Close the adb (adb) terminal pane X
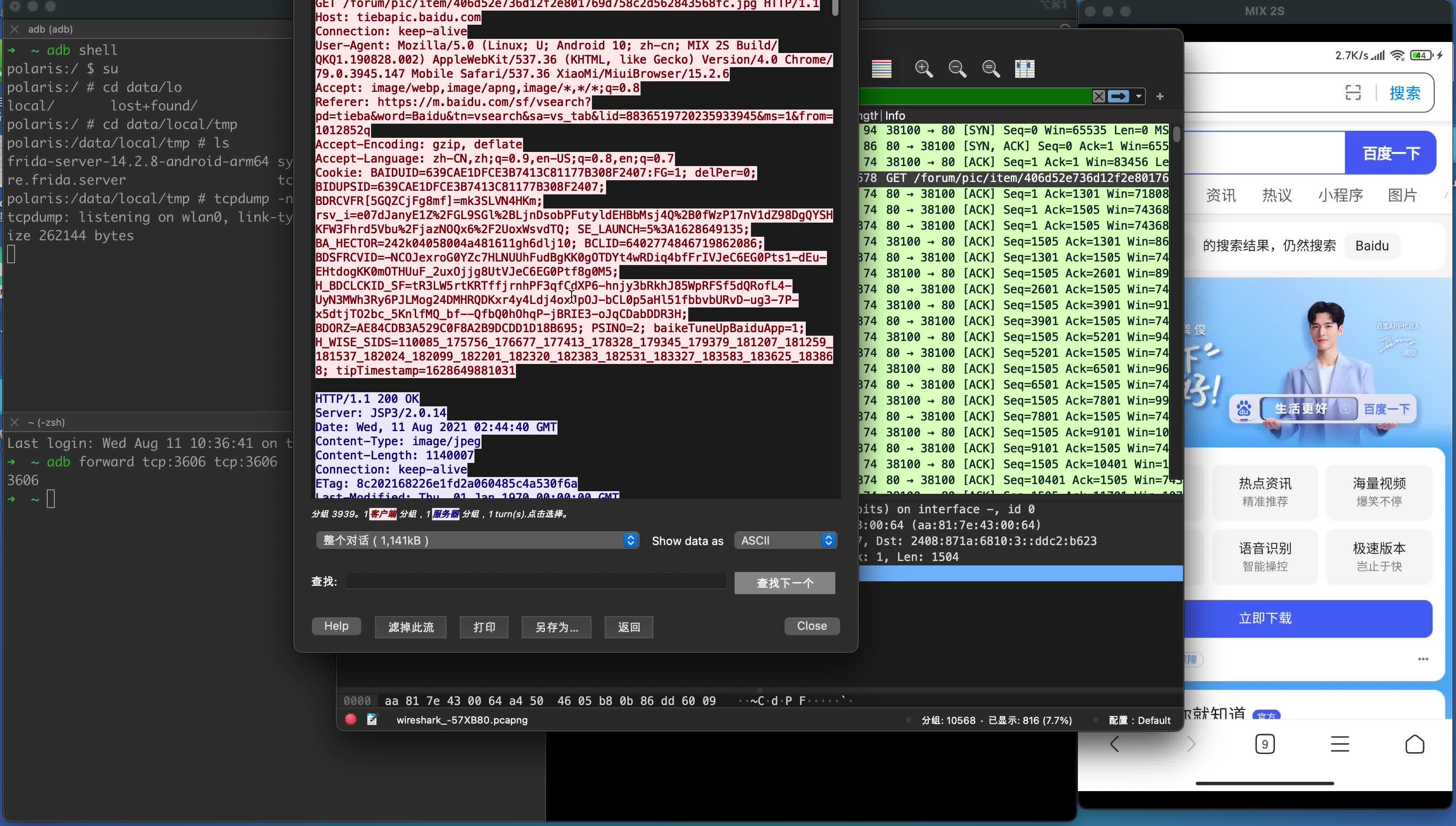 click(x=15, y=29)
